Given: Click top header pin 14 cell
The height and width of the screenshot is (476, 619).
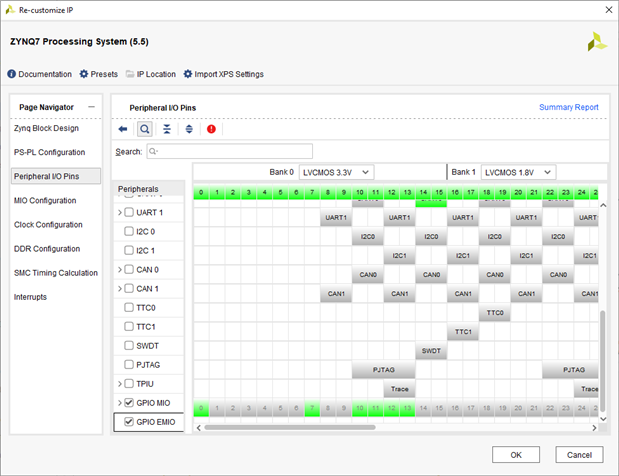Looking at the screenshot, I should coord(423,192).
